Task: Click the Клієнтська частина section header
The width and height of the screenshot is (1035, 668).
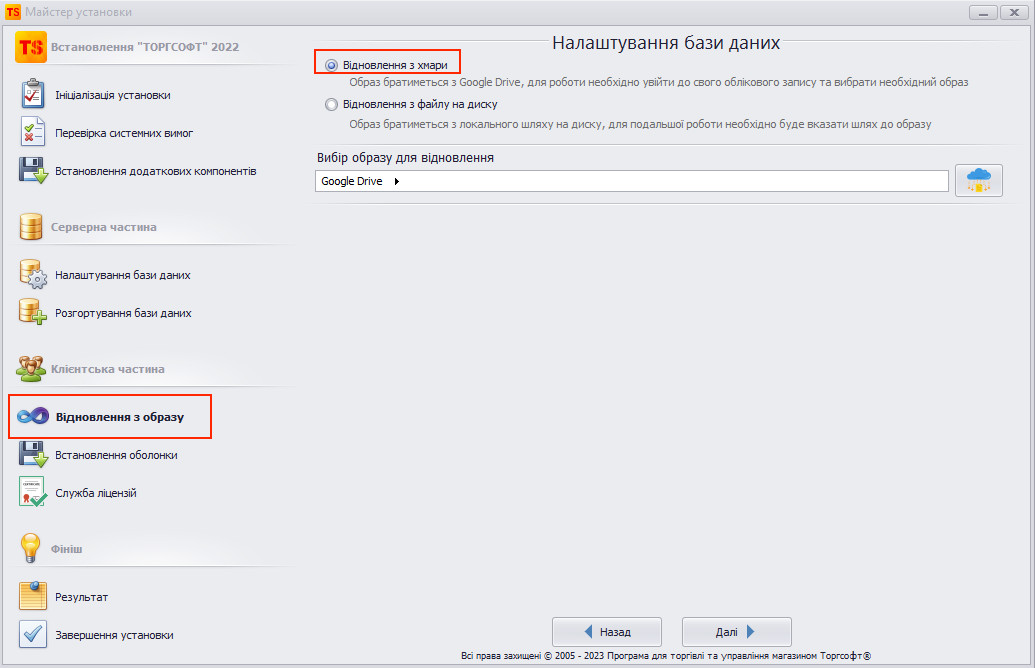Action: point(108,369)
